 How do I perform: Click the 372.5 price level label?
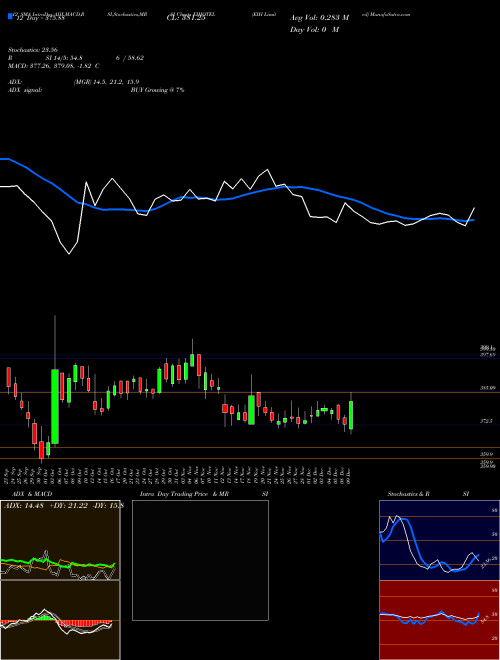pos(486,421)
